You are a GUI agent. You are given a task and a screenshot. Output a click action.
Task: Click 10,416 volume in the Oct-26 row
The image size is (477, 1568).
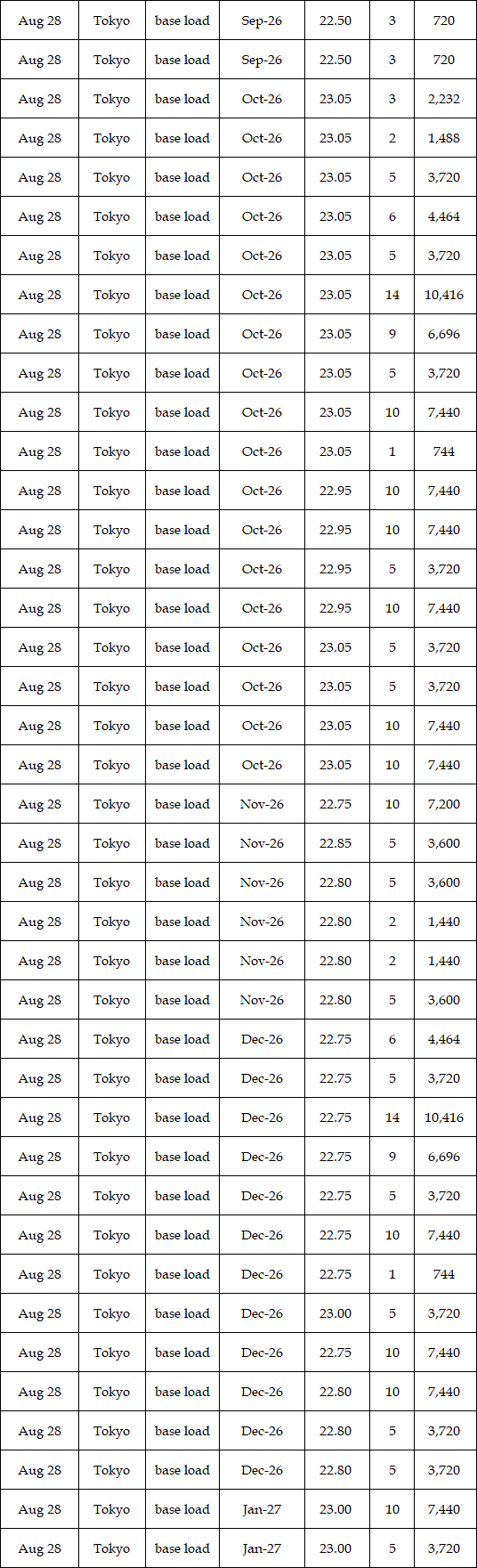tap(444, 295)
